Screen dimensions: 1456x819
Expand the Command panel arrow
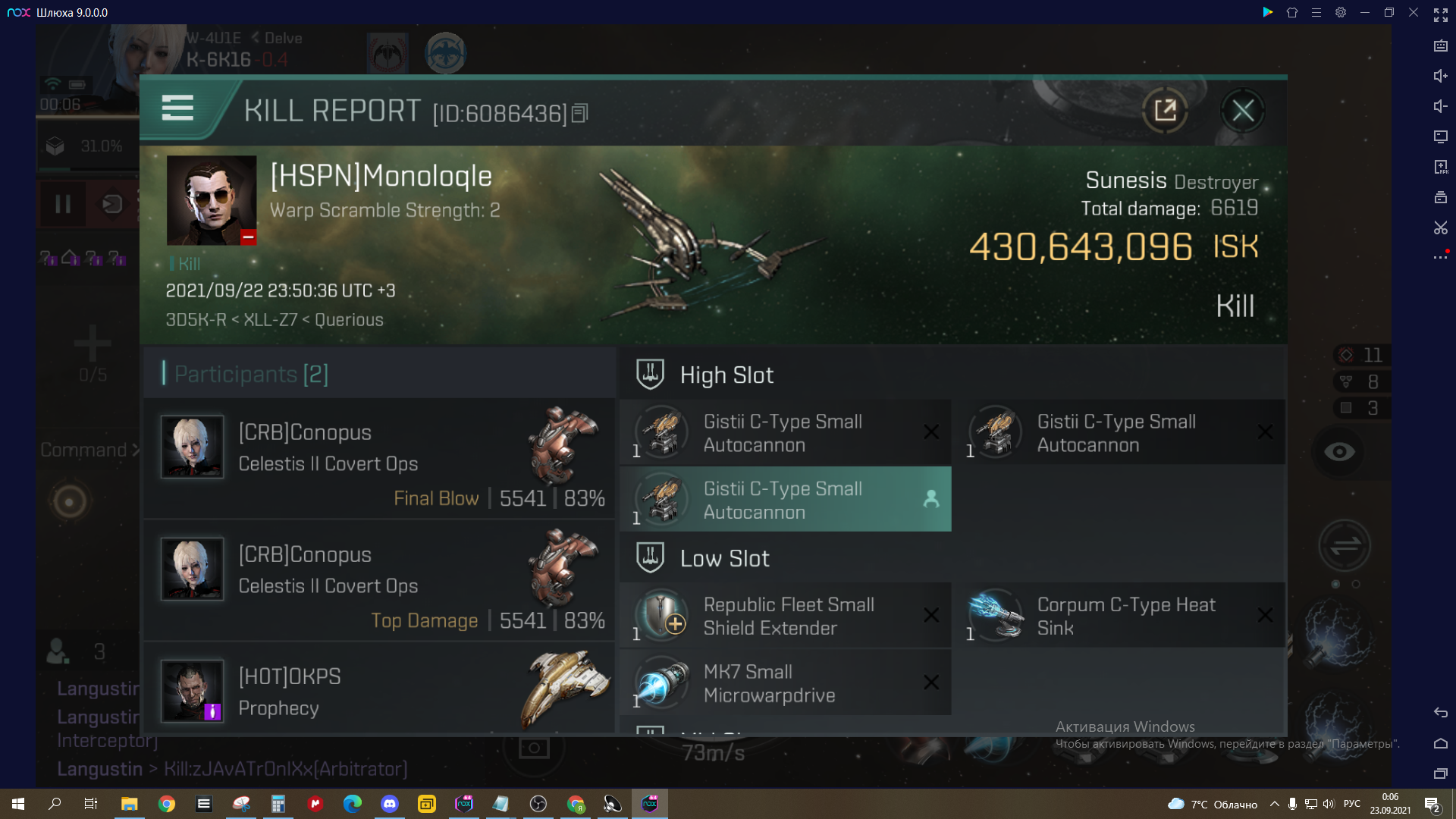pyautogui.click(x=136, y=450)
